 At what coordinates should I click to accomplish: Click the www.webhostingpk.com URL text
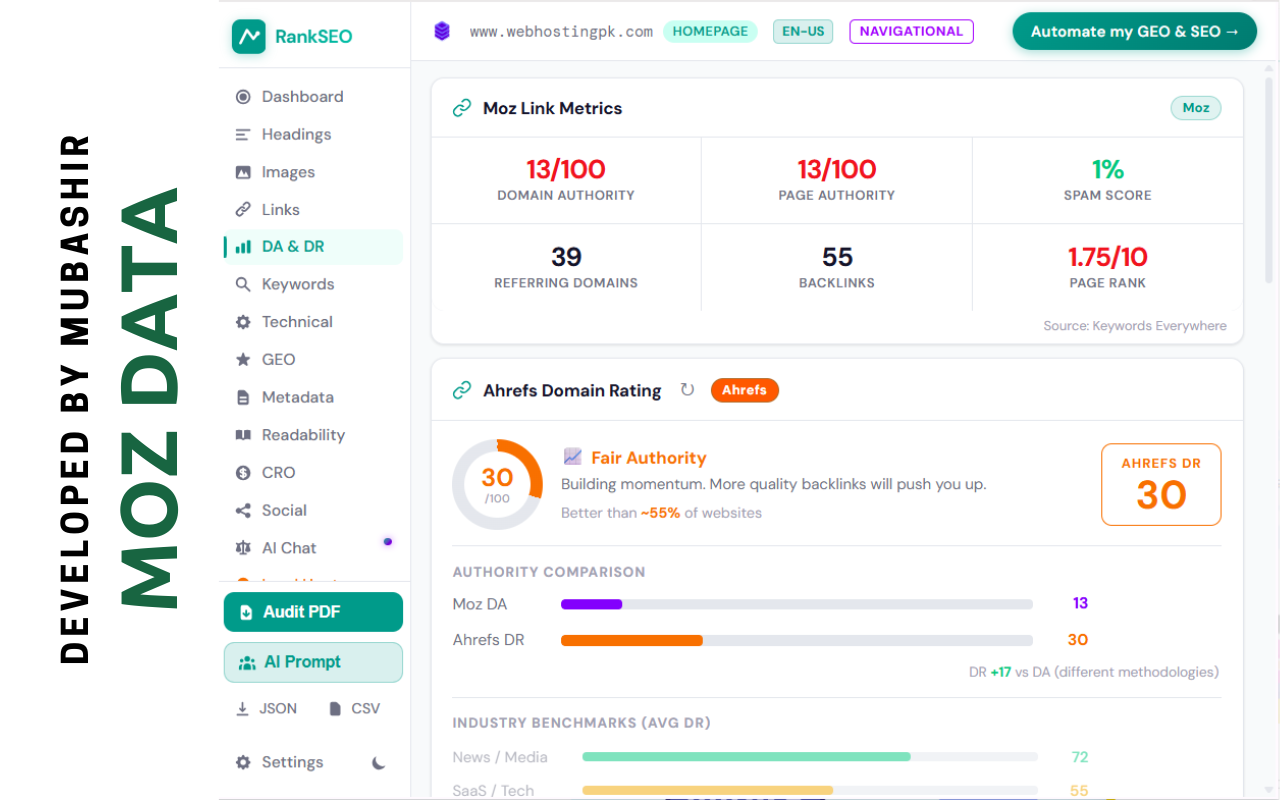click(x=561, y=32)
